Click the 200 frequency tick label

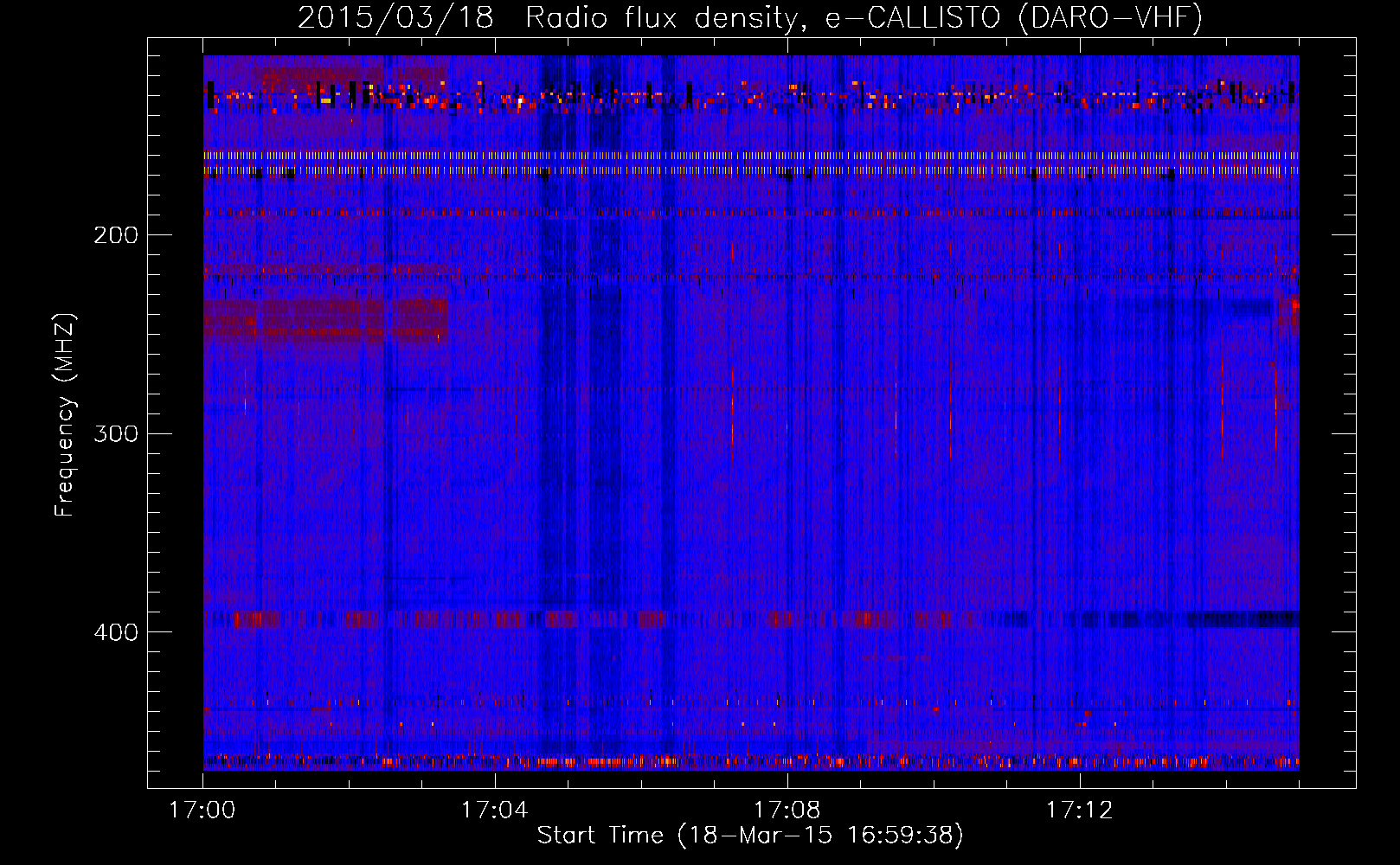(116, 235)
